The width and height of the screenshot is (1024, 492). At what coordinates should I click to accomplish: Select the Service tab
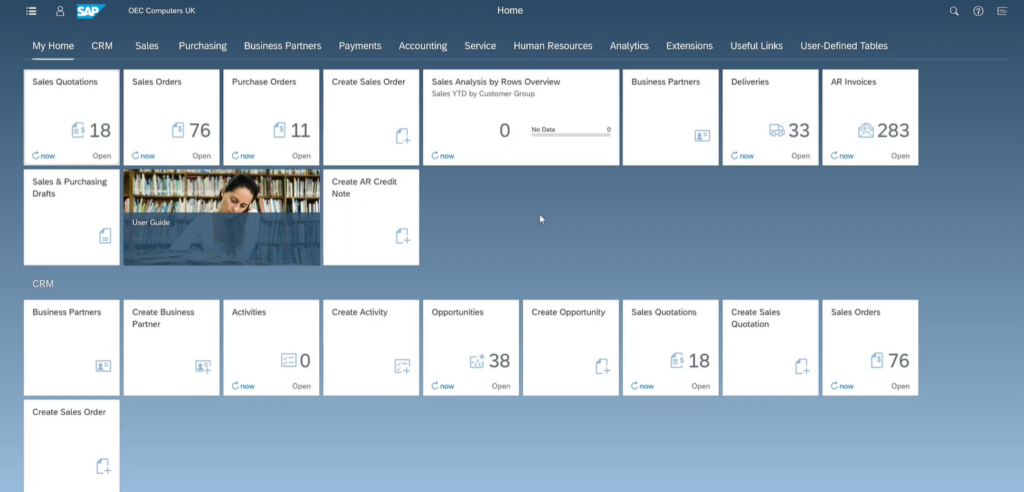coord(480,46)
